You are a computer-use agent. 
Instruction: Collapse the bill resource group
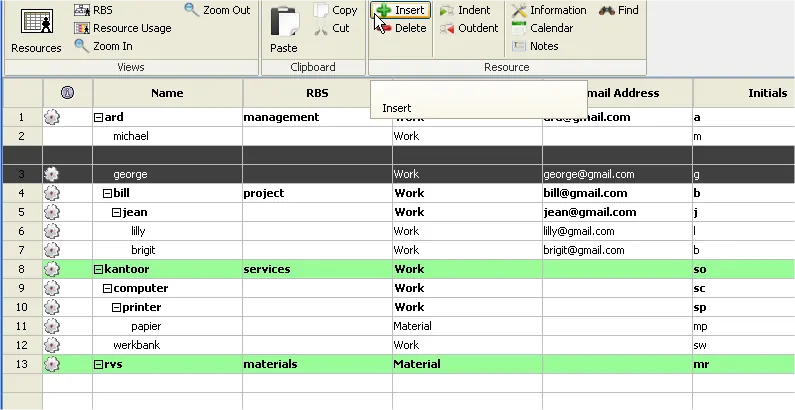tap(107, 194)
